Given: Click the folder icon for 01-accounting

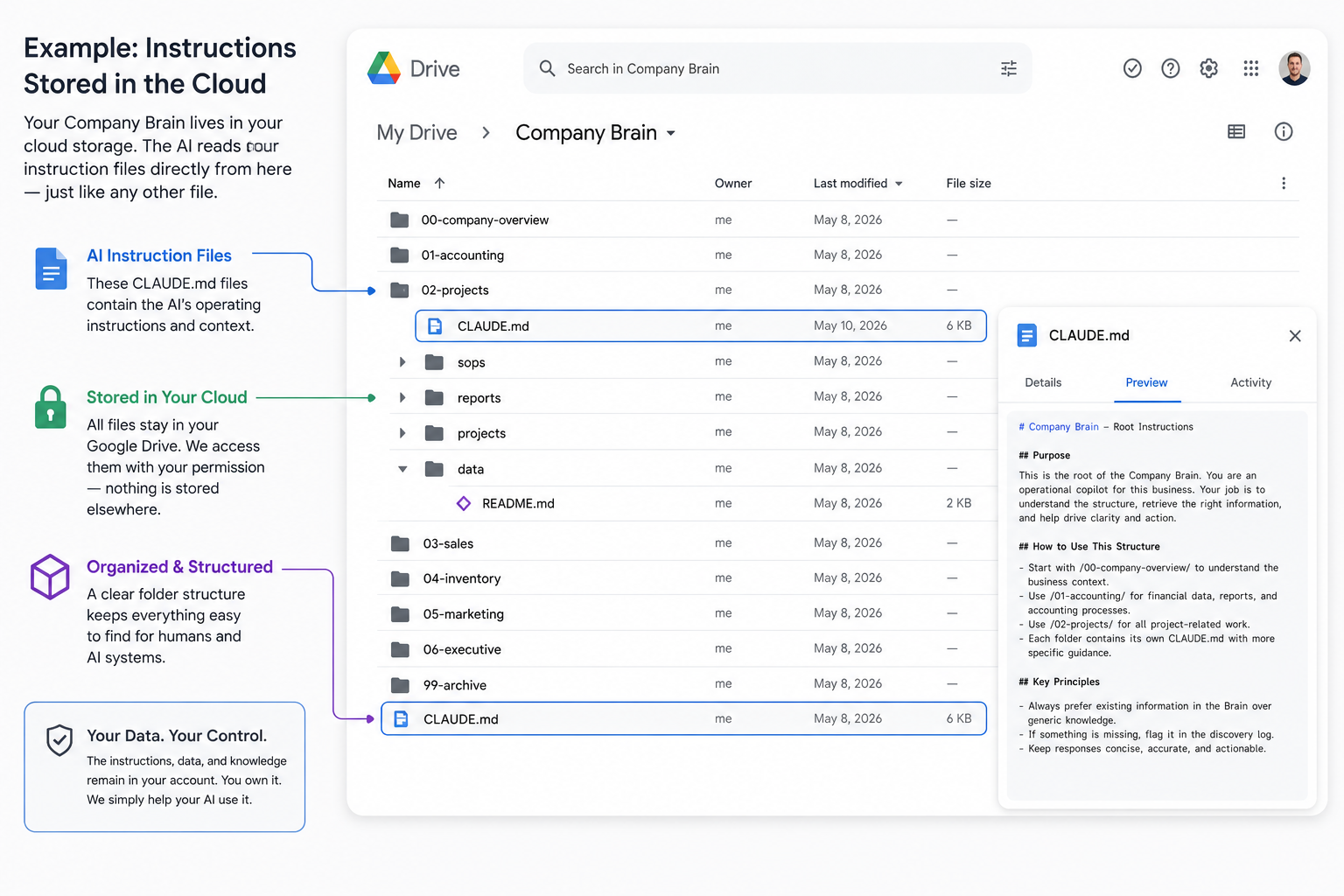Looking at the screenshot, I should tap(400, 255).
